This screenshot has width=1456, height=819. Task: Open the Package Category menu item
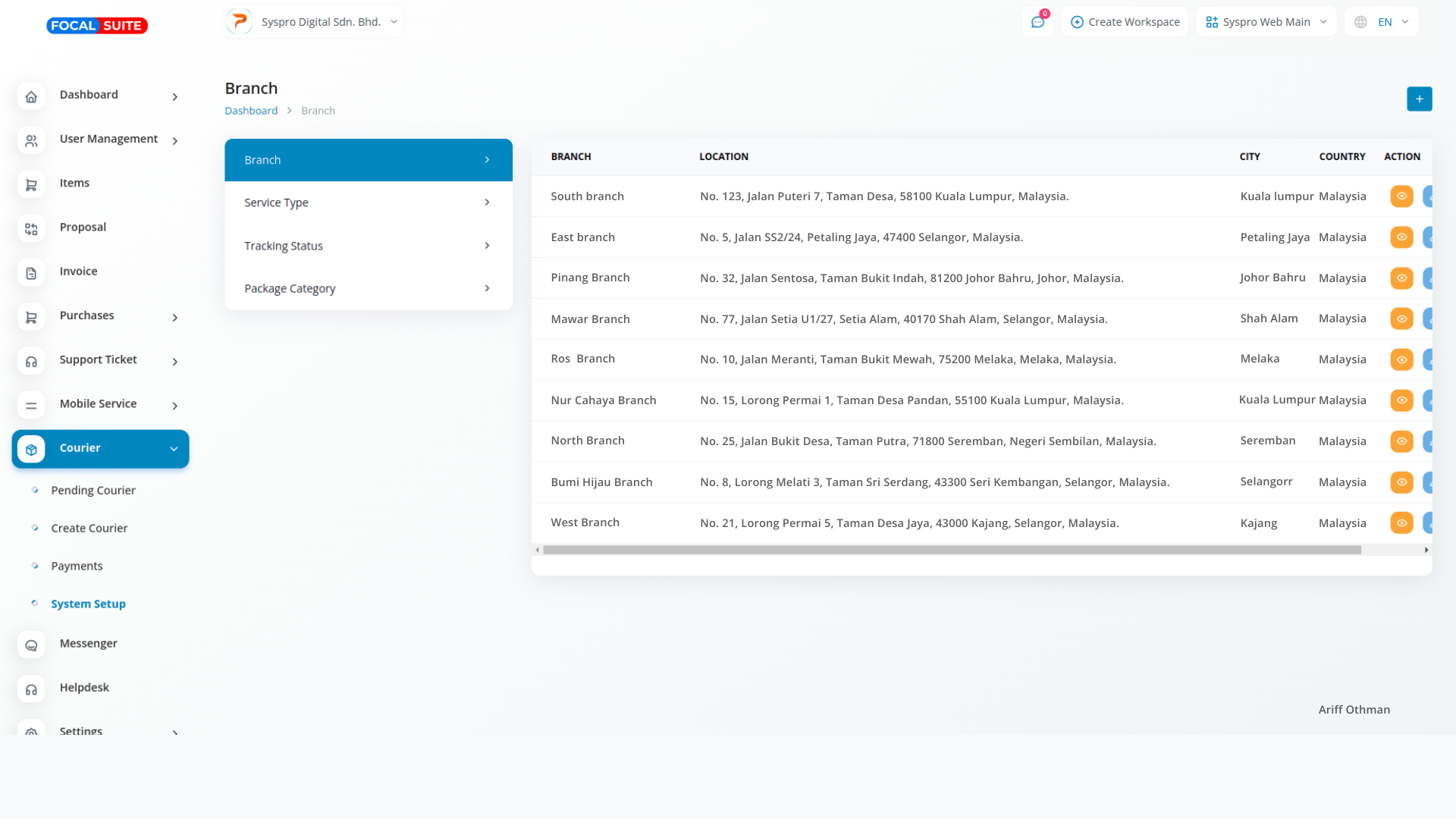click(x=368, y=288)
